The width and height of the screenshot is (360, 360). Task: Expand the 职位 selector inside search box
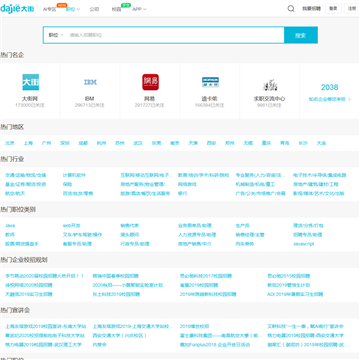point(56,35)
